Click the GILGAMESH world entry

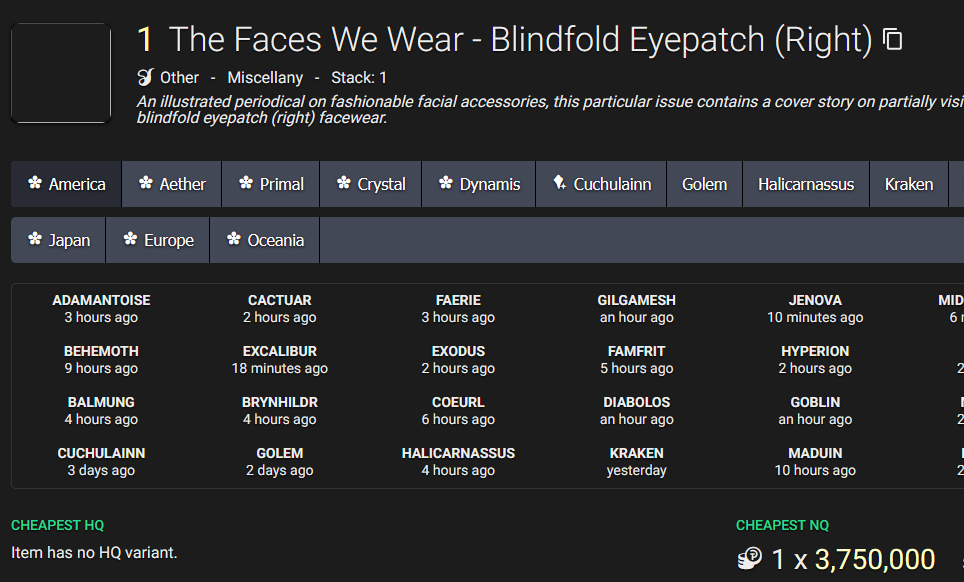(636, 309)
